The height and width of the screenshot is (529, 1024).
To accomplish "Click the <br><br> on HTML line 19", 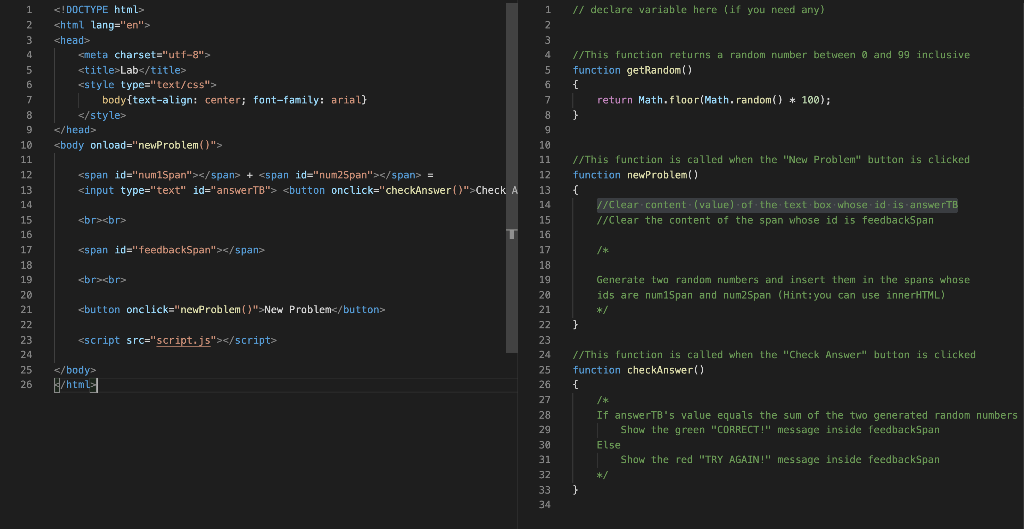I will coord(102,280).
